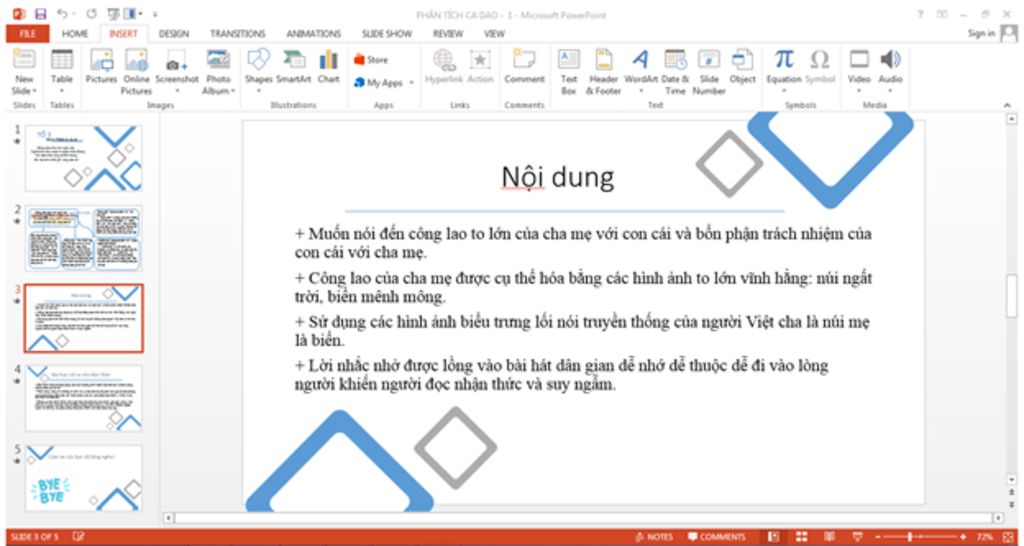This screenshot has width=1024, height=546.
Task: Switch to the SLIDE SHOW tab
Action: click(387, 34)
